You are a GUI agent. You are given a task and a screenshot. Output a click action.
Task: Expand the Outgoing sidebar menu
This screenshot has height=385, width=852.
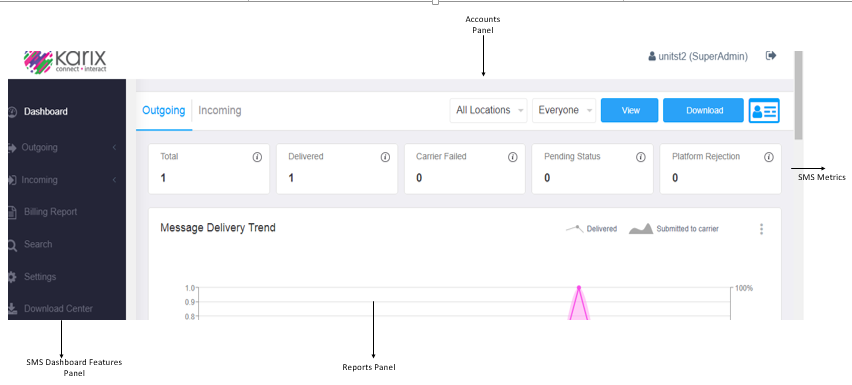[67, 147]
